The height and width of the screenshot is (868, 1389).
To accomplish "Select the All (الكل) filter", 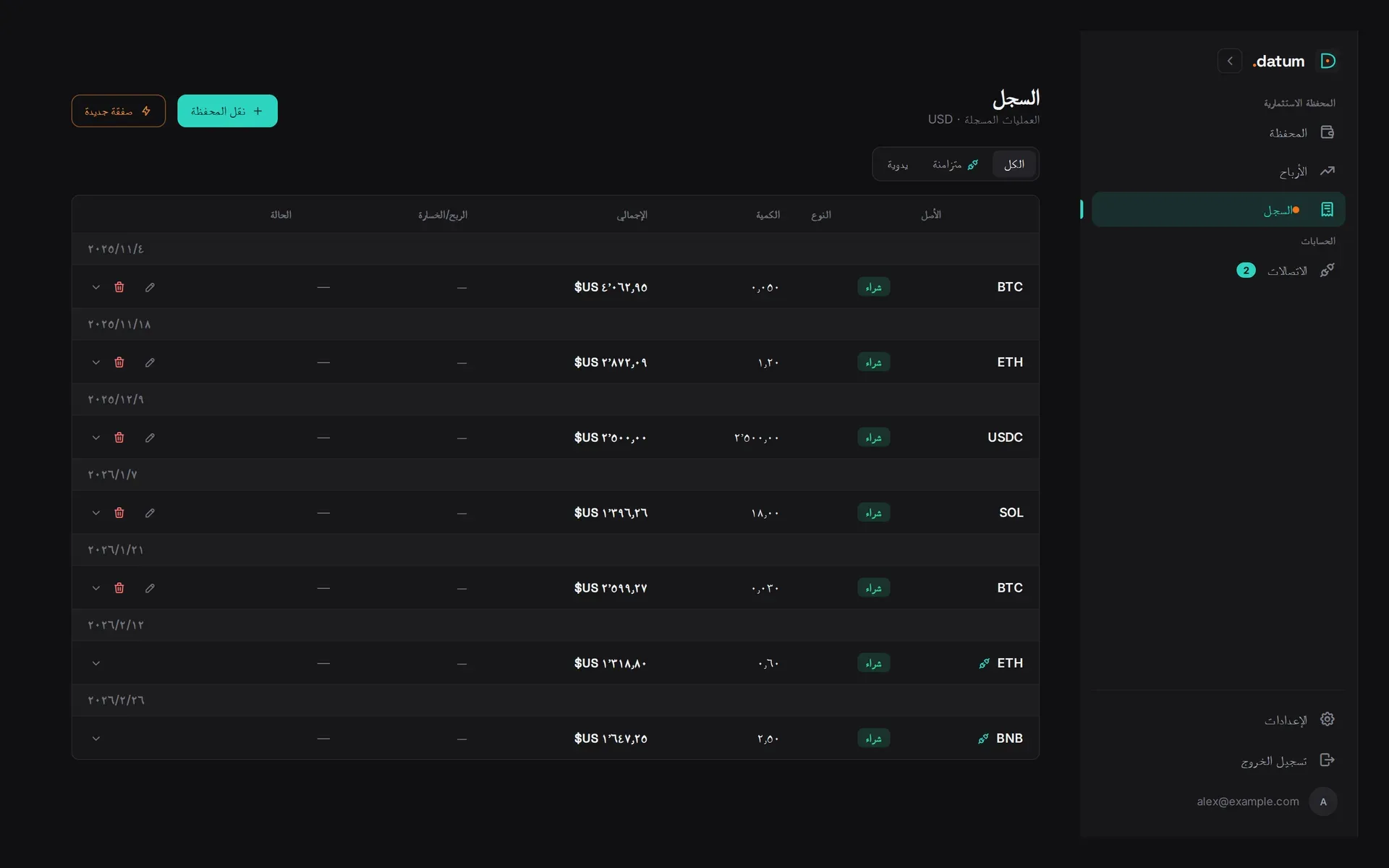I will (x=1014, y=164).
